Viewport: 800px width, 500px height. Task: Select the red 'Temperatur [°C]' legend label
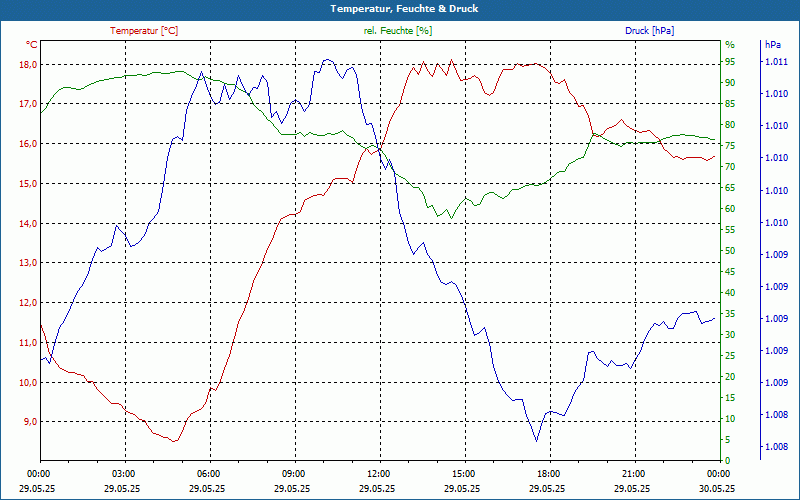click(x=144, y=31)
